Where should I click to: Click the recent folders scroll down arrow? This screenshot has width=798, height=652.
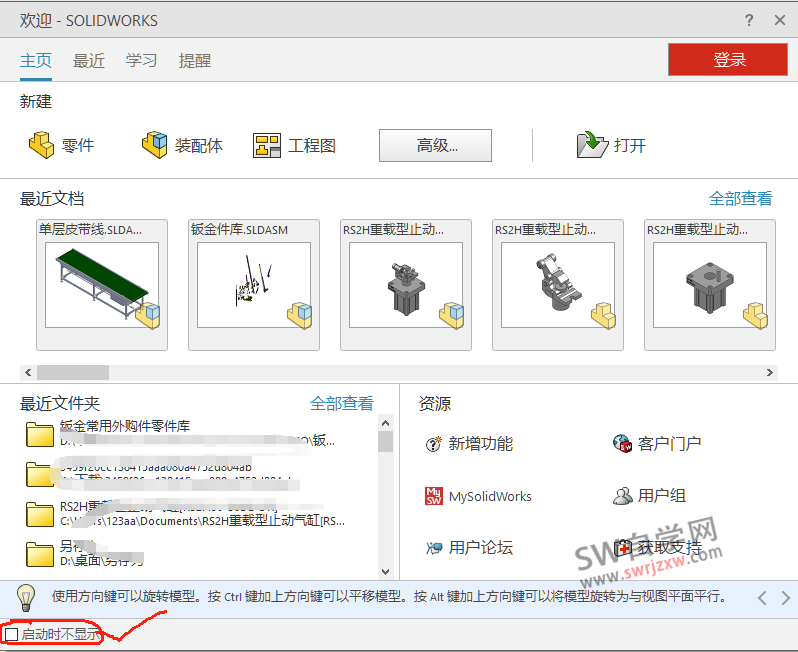(385, 572)
